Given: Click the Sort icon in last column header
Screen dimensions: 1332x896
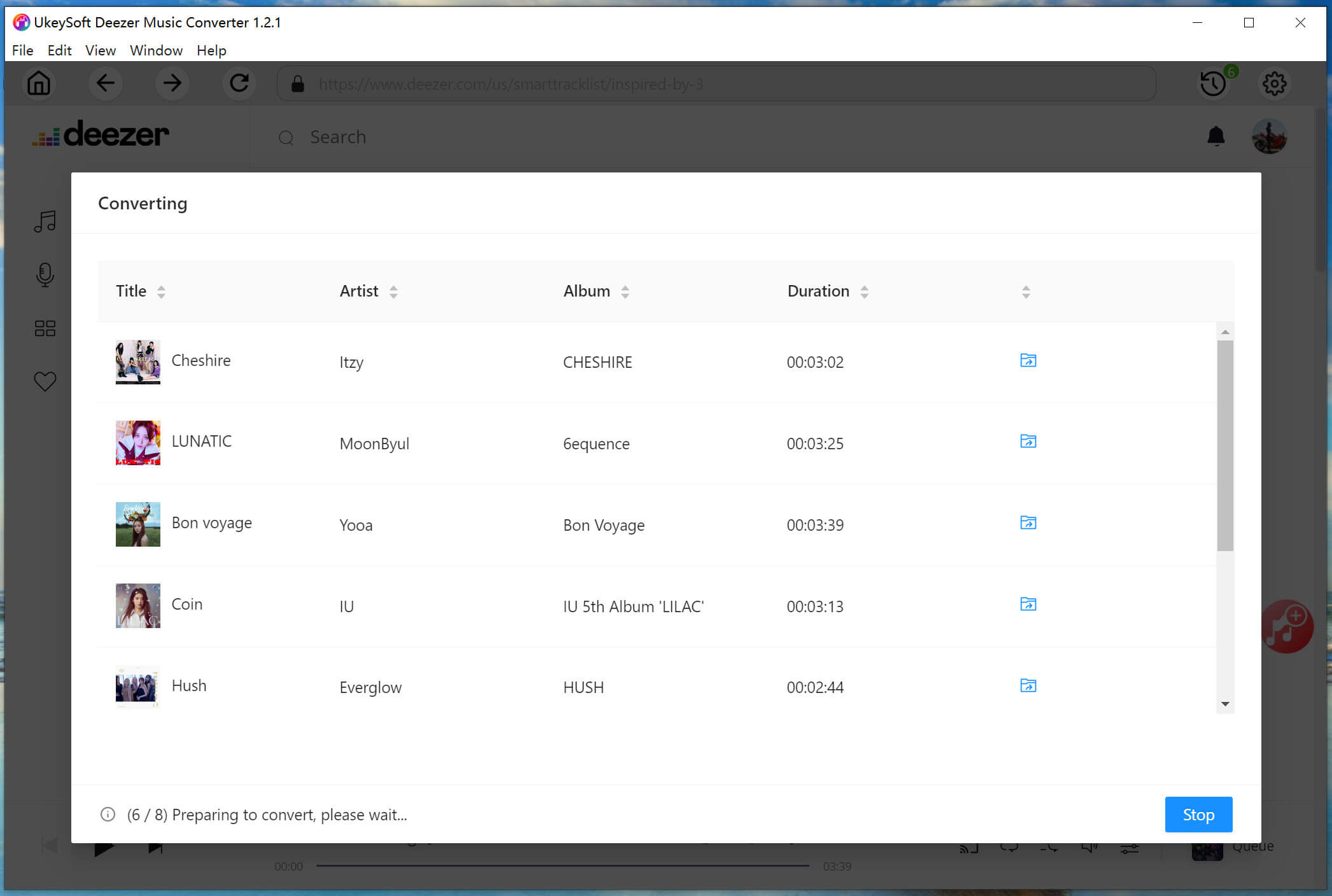Looking at the screenshot, I should (x=1026, y=291).
